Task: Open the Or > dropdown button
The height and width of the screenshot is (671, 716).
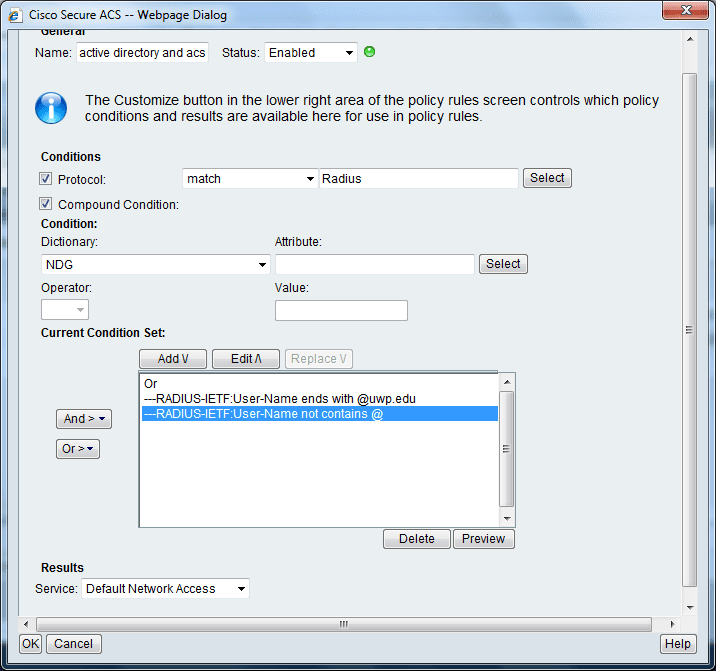Action: click(x=78, y=449)
